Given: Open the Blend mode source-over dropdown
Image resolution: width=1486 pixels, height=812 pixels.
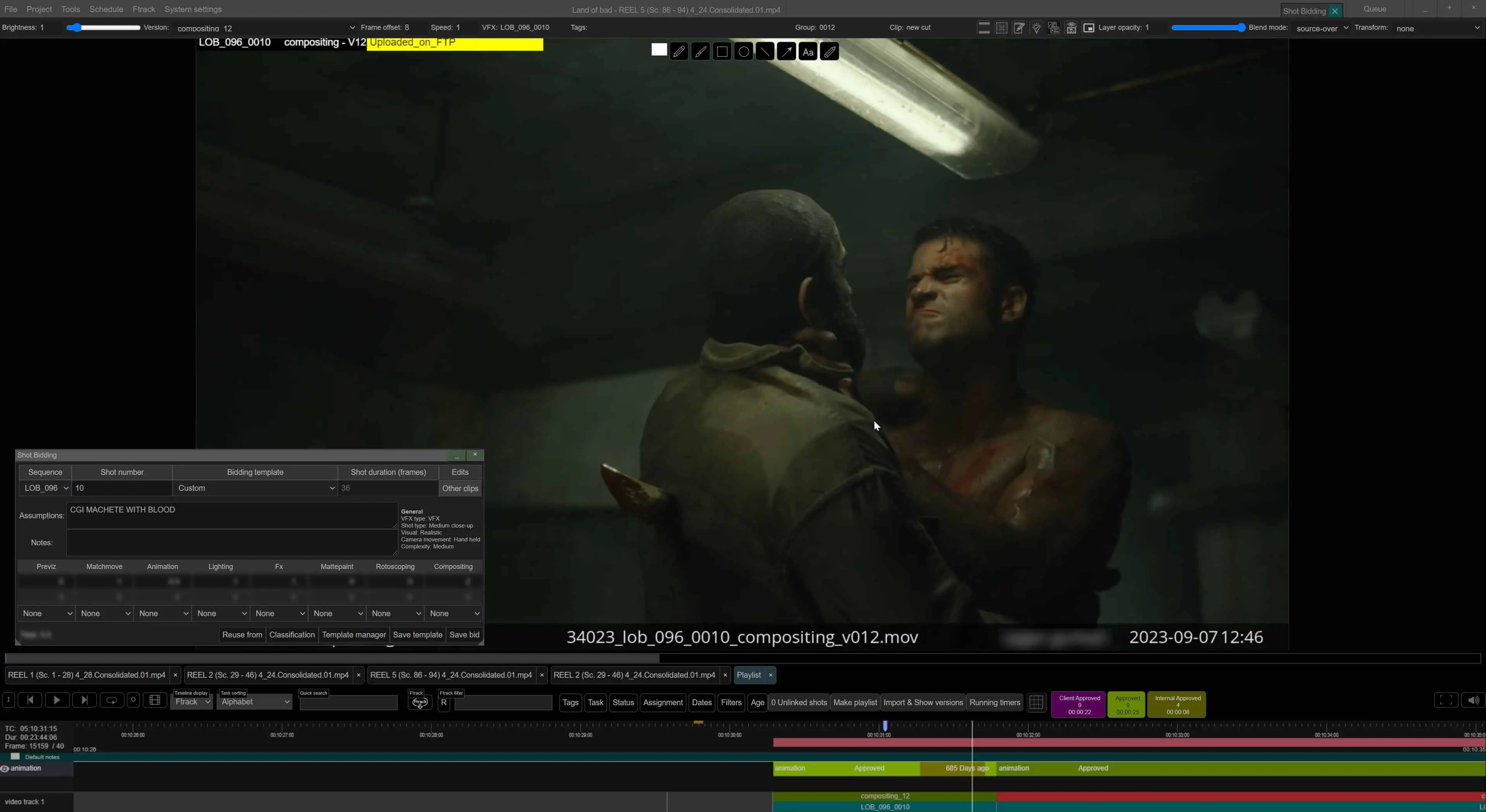Looking at the screenshot, I should 1321,28.
